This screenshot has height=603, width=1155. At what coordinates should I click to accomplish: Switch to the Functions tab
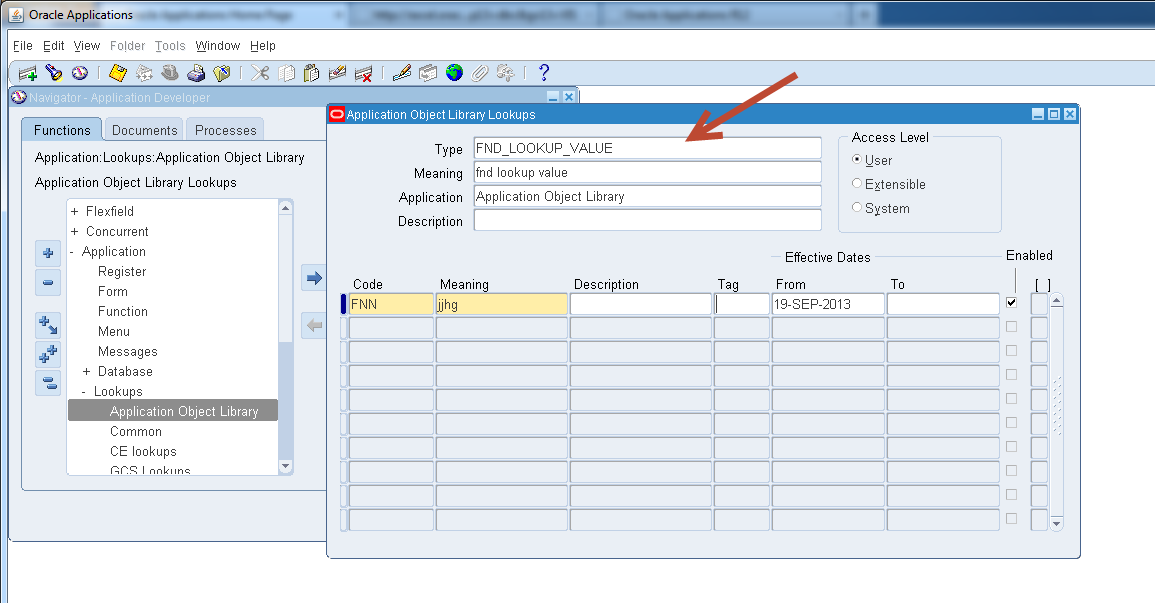(62, 130)
